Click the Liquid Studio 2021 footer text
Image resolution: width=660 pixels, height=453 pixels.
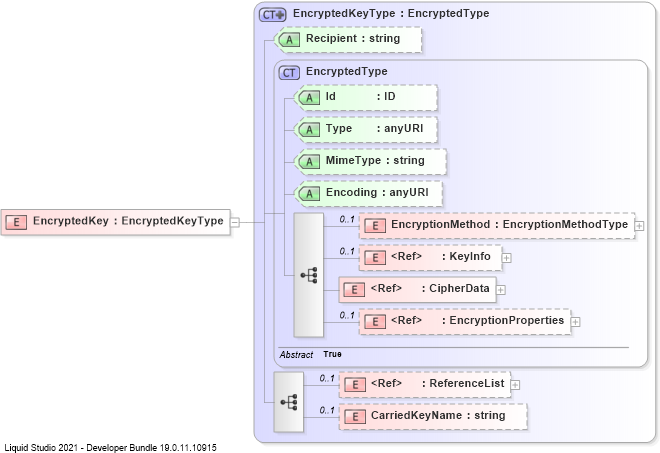click(110, 448)
